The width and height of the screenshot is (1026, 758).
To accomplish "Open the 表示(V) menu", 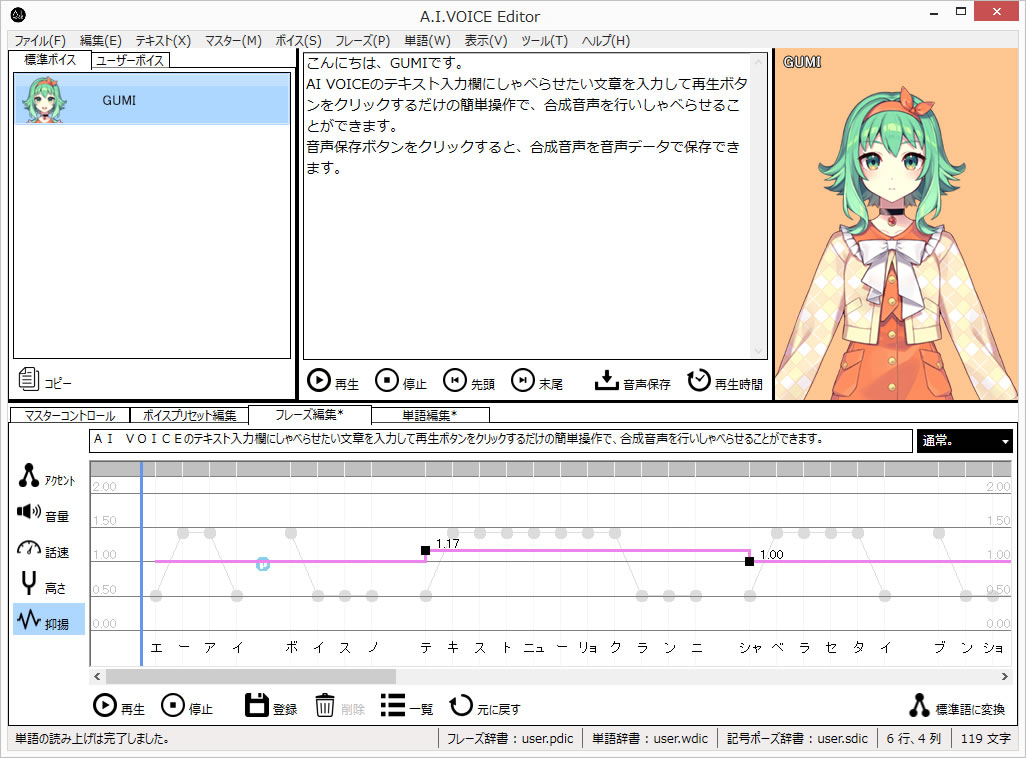I will click(x=486, y=41).
